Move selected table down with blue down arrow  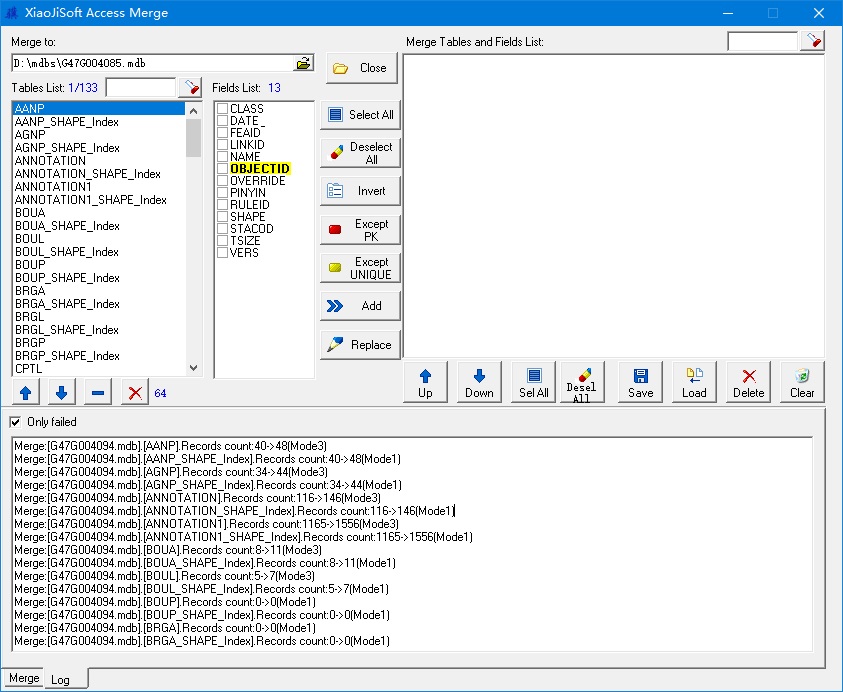click(x=61, y=393)
